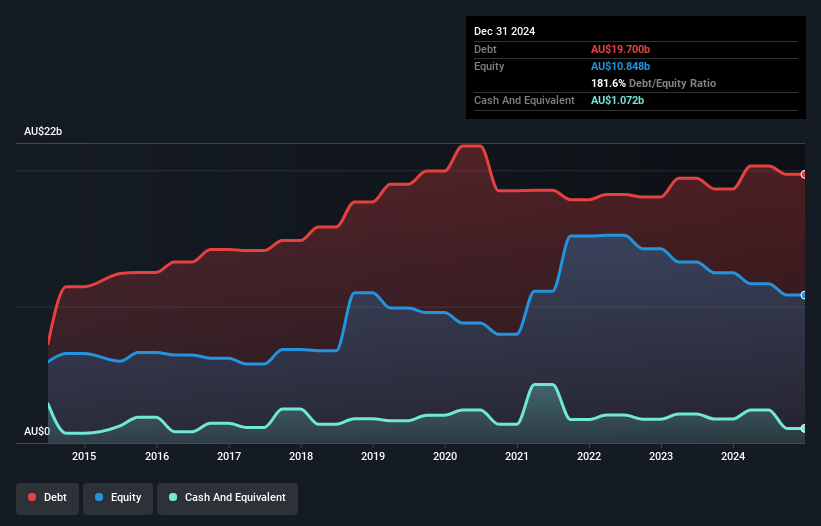The width and height of the screenshot is (821, 526).
Task: Click the 2017 x-axis label
Action: [x=229, y=456]
